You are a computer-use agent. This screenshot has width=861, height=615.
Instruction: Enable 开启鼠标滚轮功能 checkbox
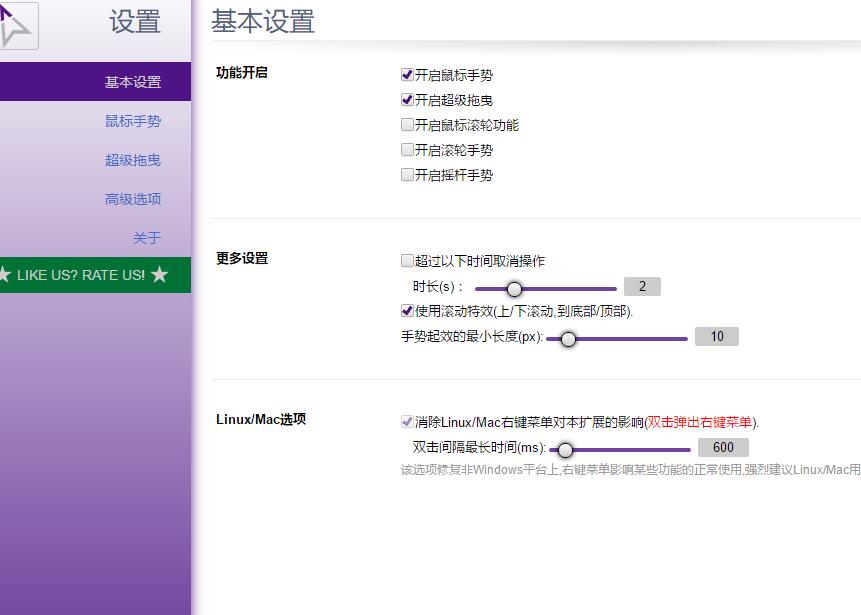407,125
